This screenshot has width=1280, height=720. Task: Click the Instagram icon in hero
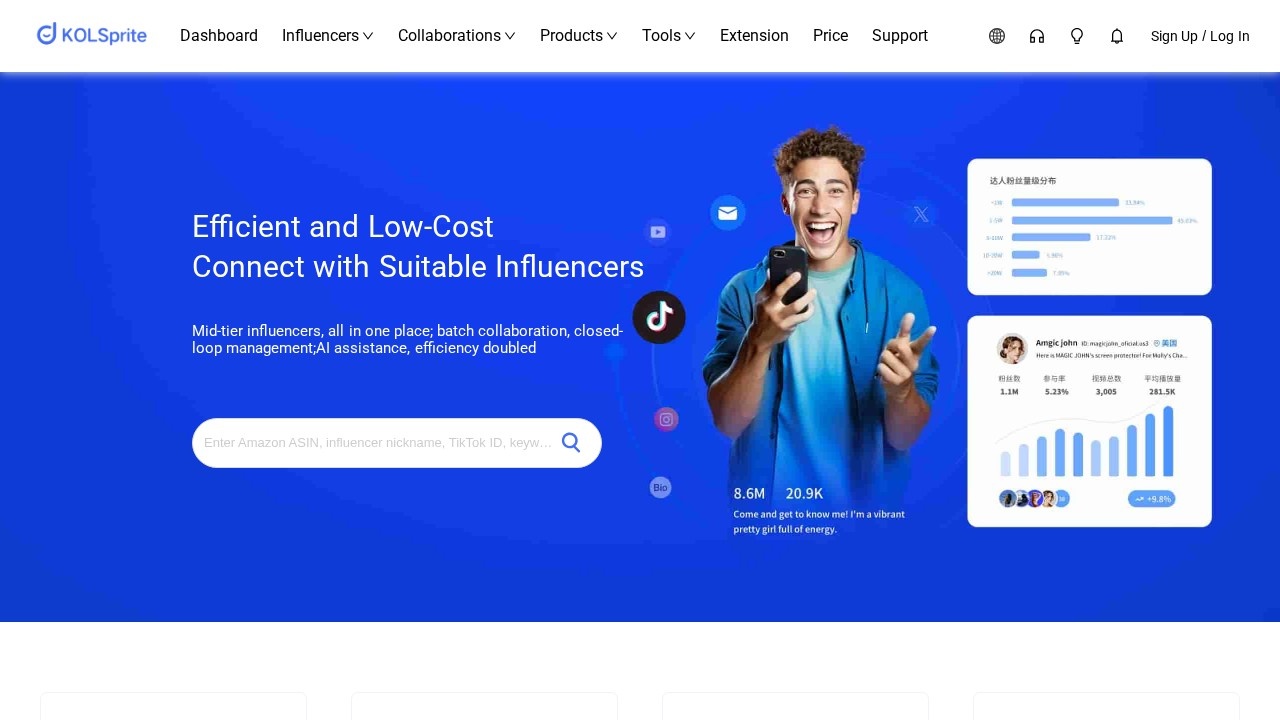point(666,419)
